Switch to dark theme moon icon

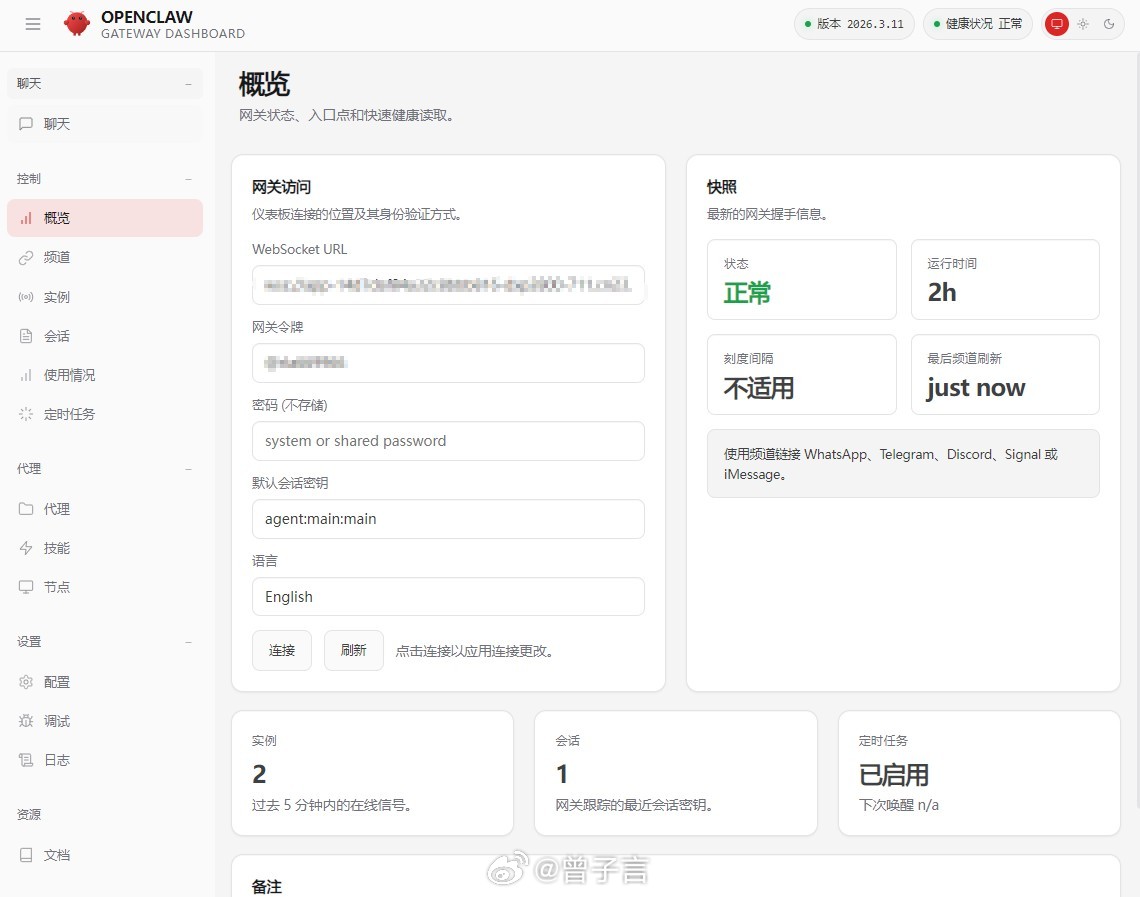coord(1109,24)
